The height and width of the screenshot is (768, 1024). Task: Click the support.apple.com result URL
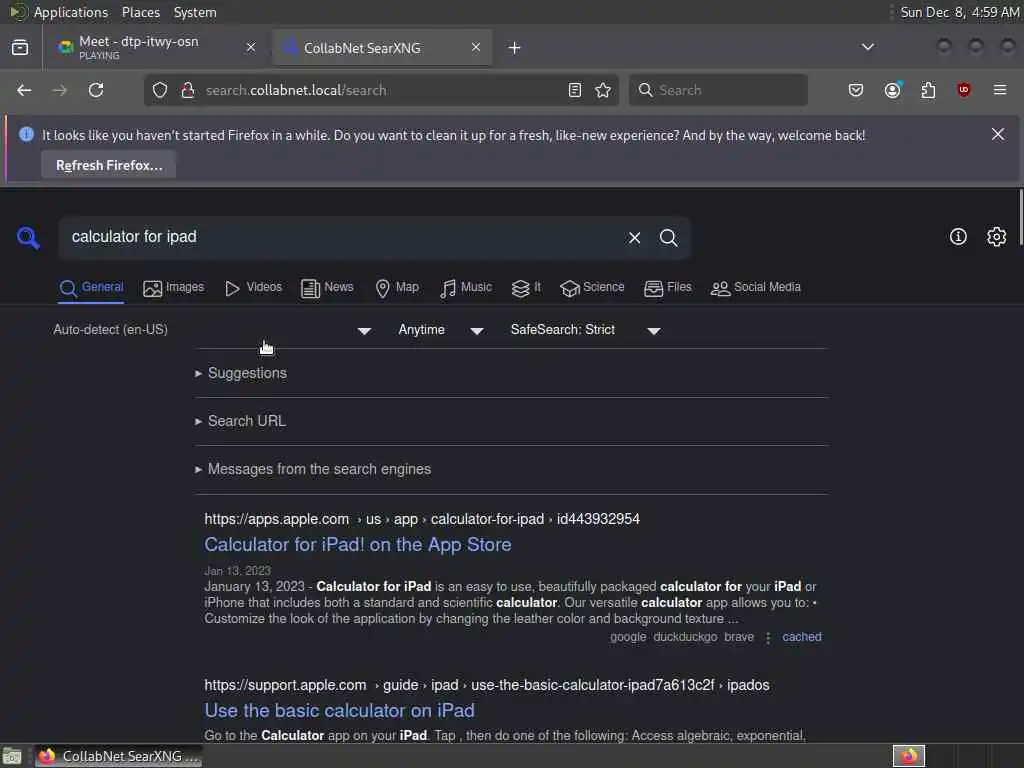(487, 685)
